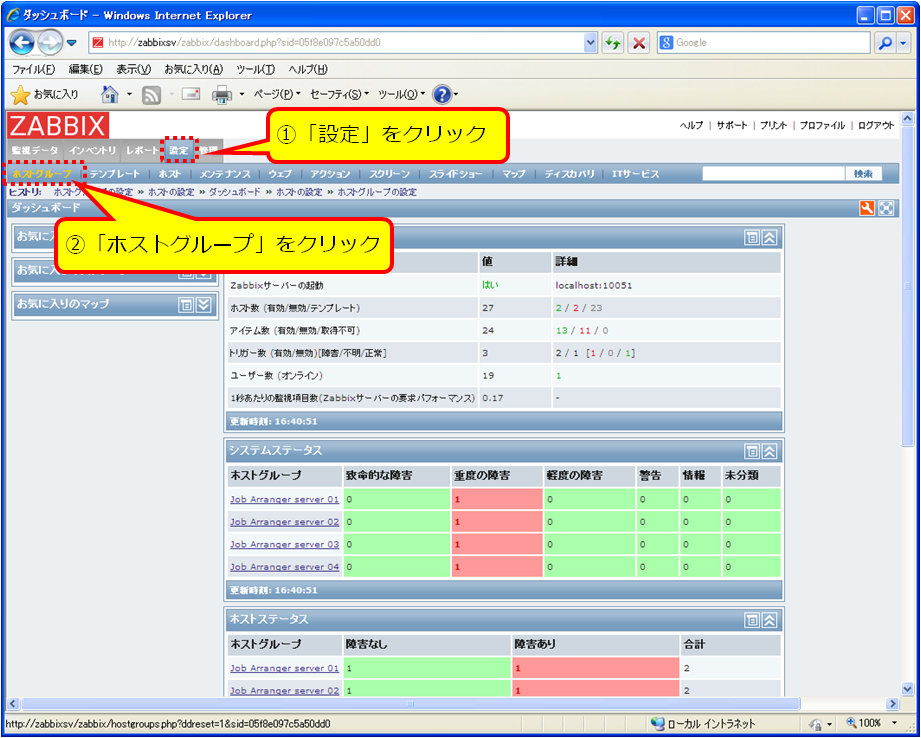The image size is (921, 738).
Task: Open the お気に入り star favorites button
Action: 45,94
